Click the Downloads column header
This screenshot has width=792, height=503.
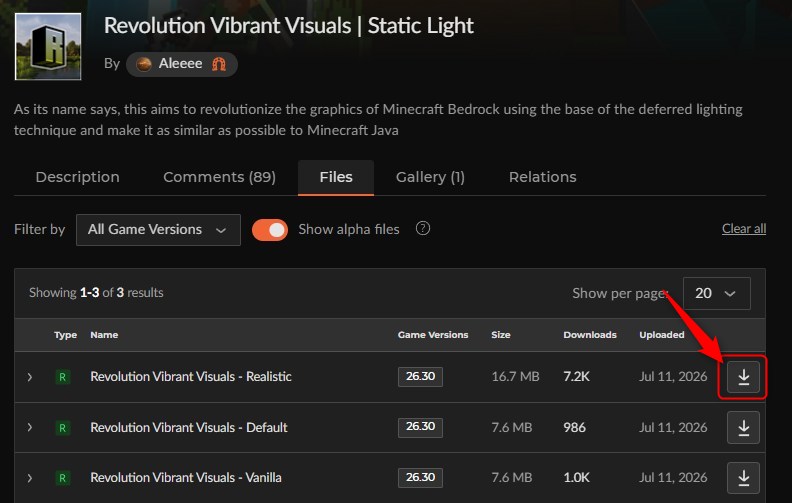pyautogui.click(x=590, y=335)
